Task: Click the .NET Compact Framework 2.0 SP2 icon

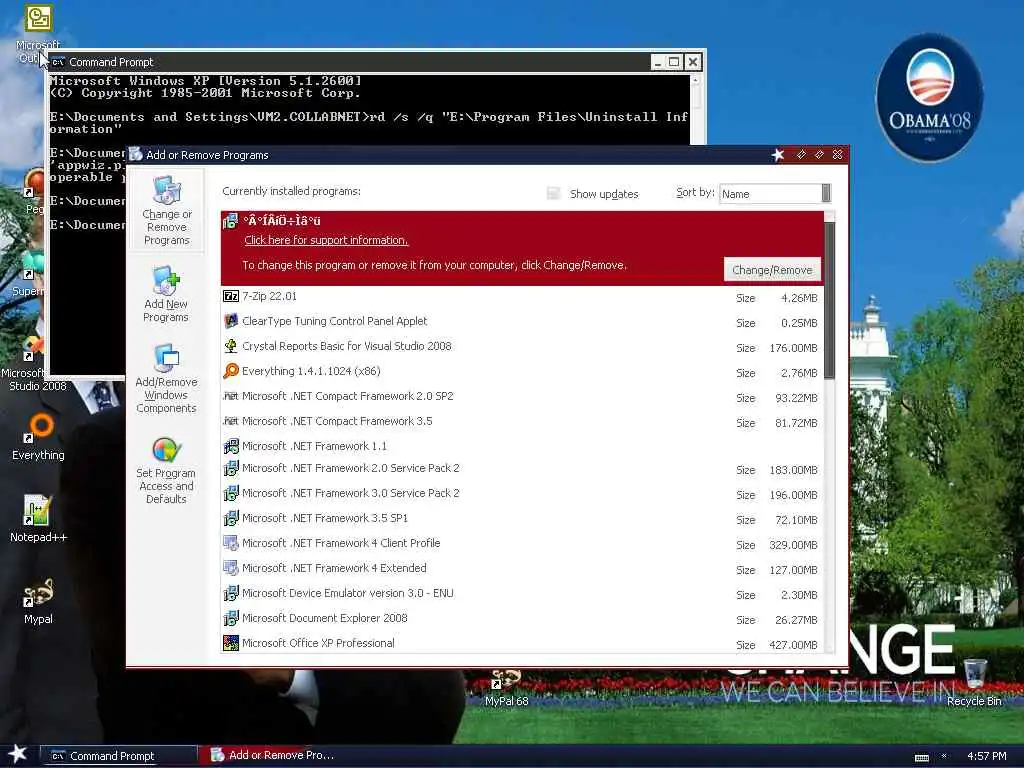Action: click(231, 396)
